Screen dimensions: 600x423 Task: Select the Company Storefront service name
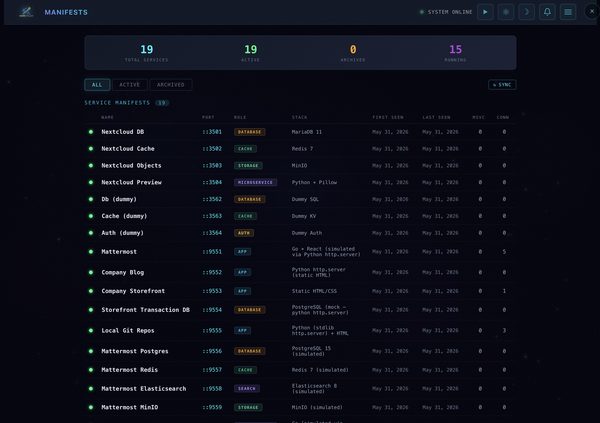133,291
